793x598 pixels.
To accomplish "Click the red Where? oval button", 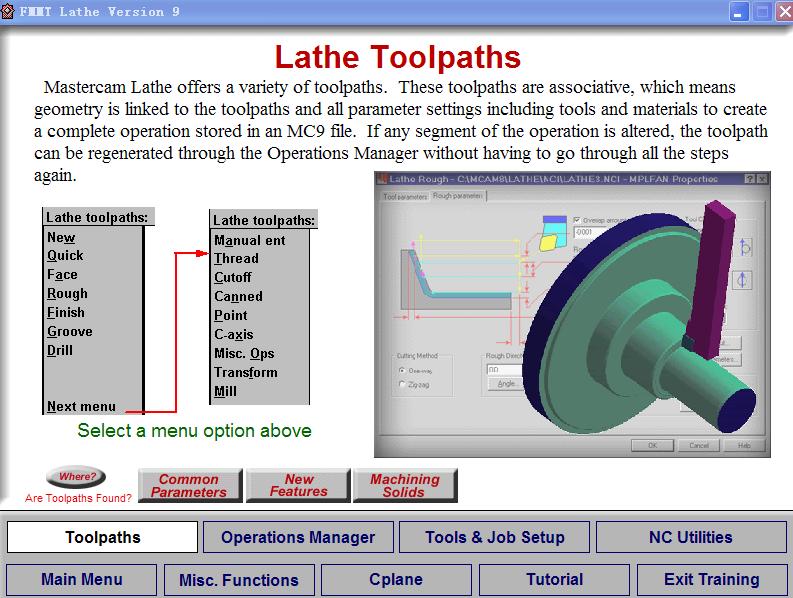I will pos(76,477).
